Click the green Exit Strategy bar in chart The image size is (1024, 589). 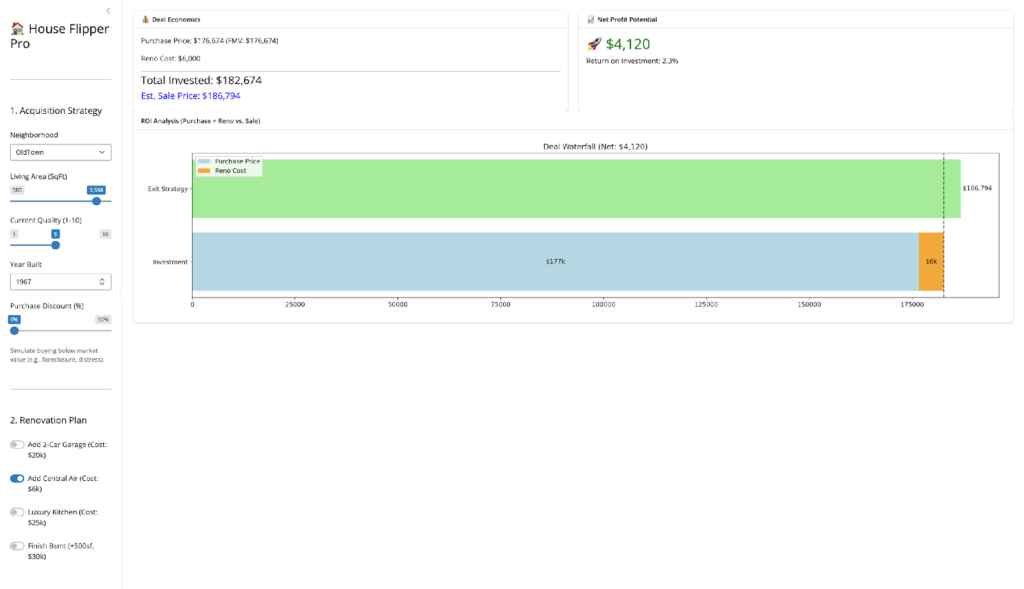575,188
